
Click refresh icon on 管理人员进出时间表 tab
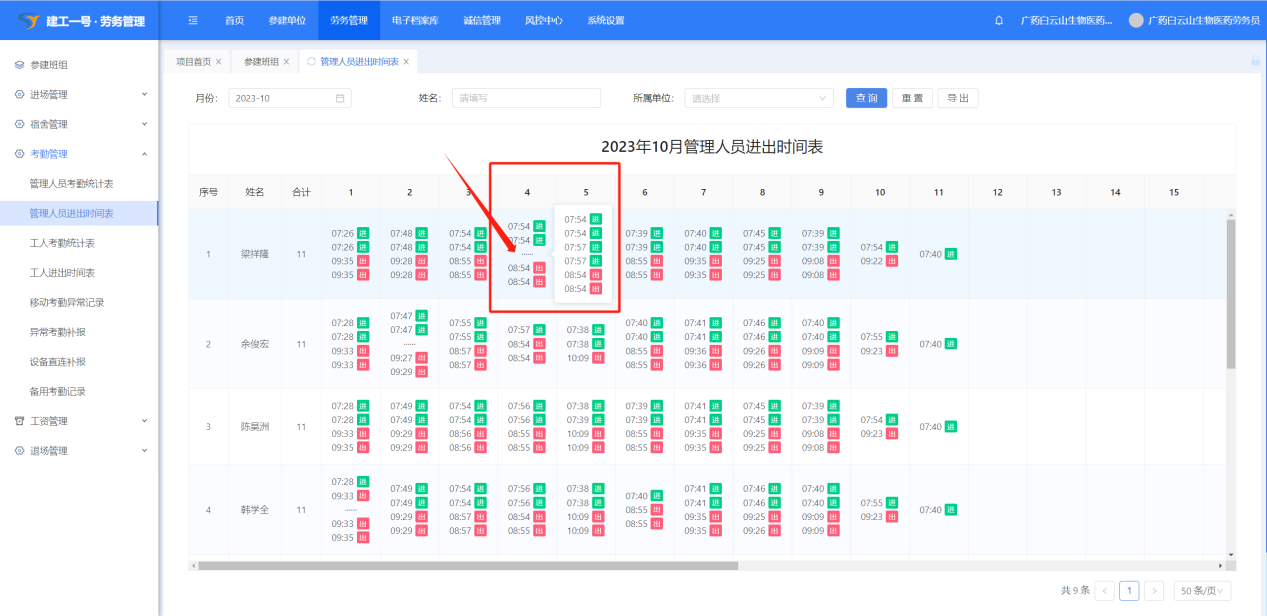[x=311, y=62]
